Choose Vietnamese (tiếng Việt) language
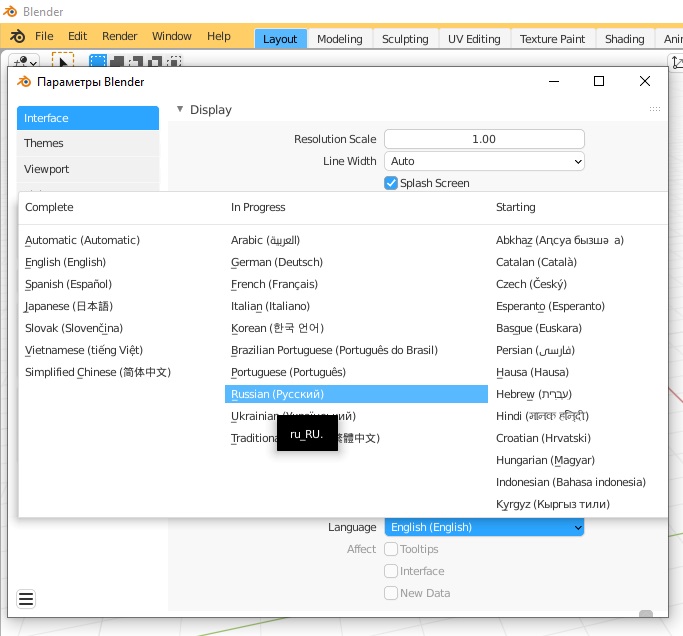Image resolution: width=683 pixels, height=636 pixels. [84, 350]
